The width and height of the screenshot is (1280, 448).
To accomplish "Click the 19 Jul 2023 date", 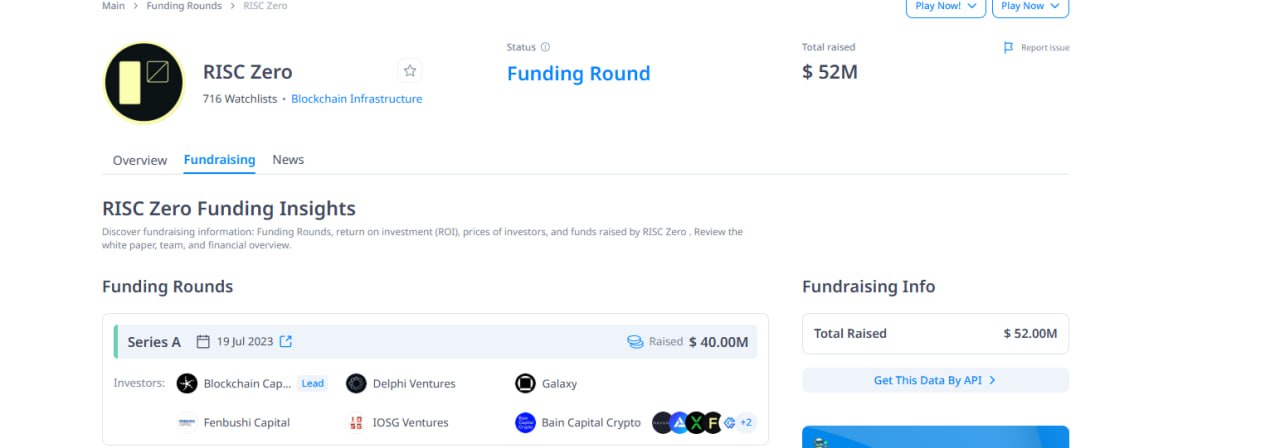I will (x=245, y=342).
